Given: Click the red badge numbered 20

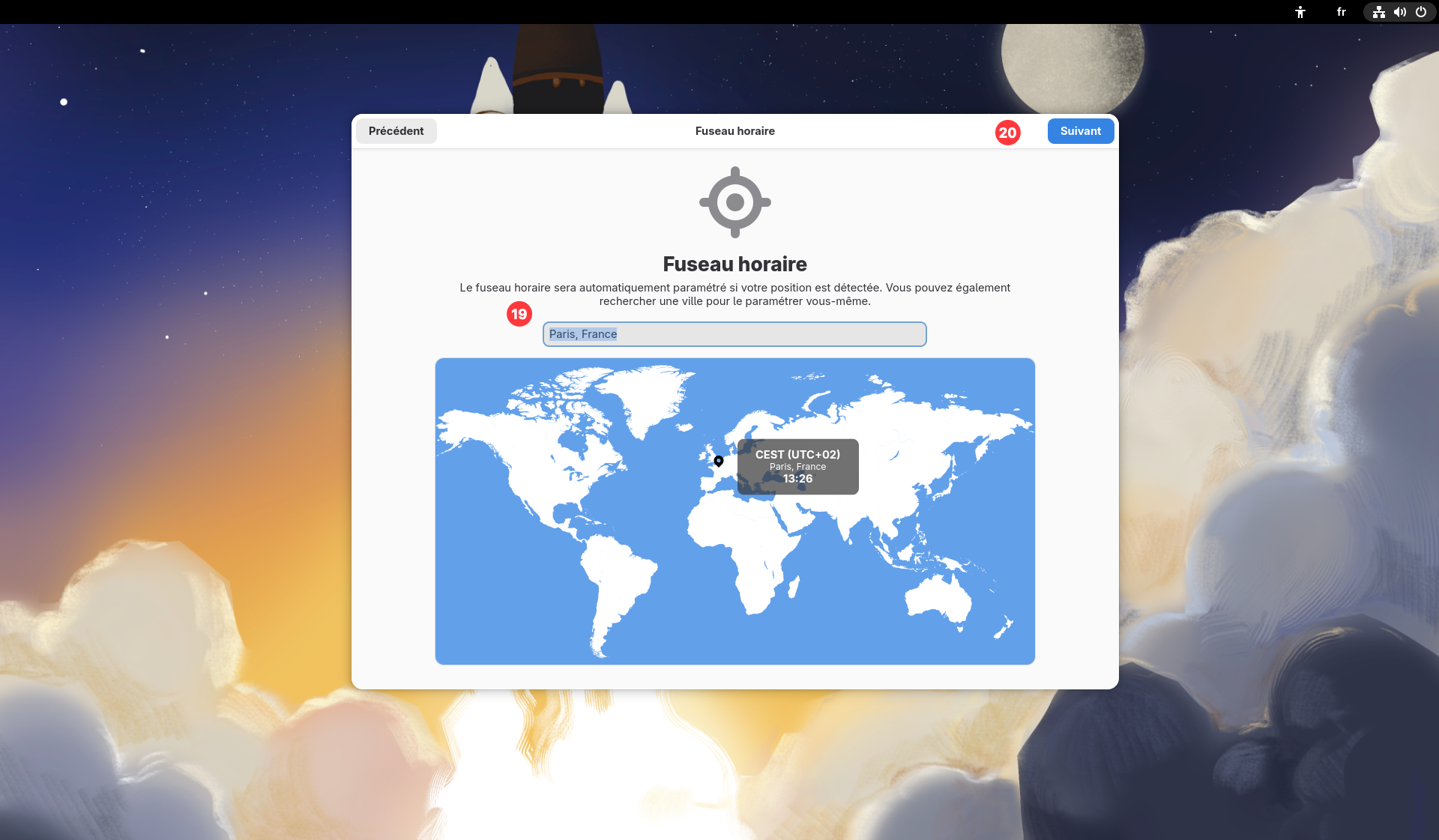Looking at the screenshot, I should 1007,133.
